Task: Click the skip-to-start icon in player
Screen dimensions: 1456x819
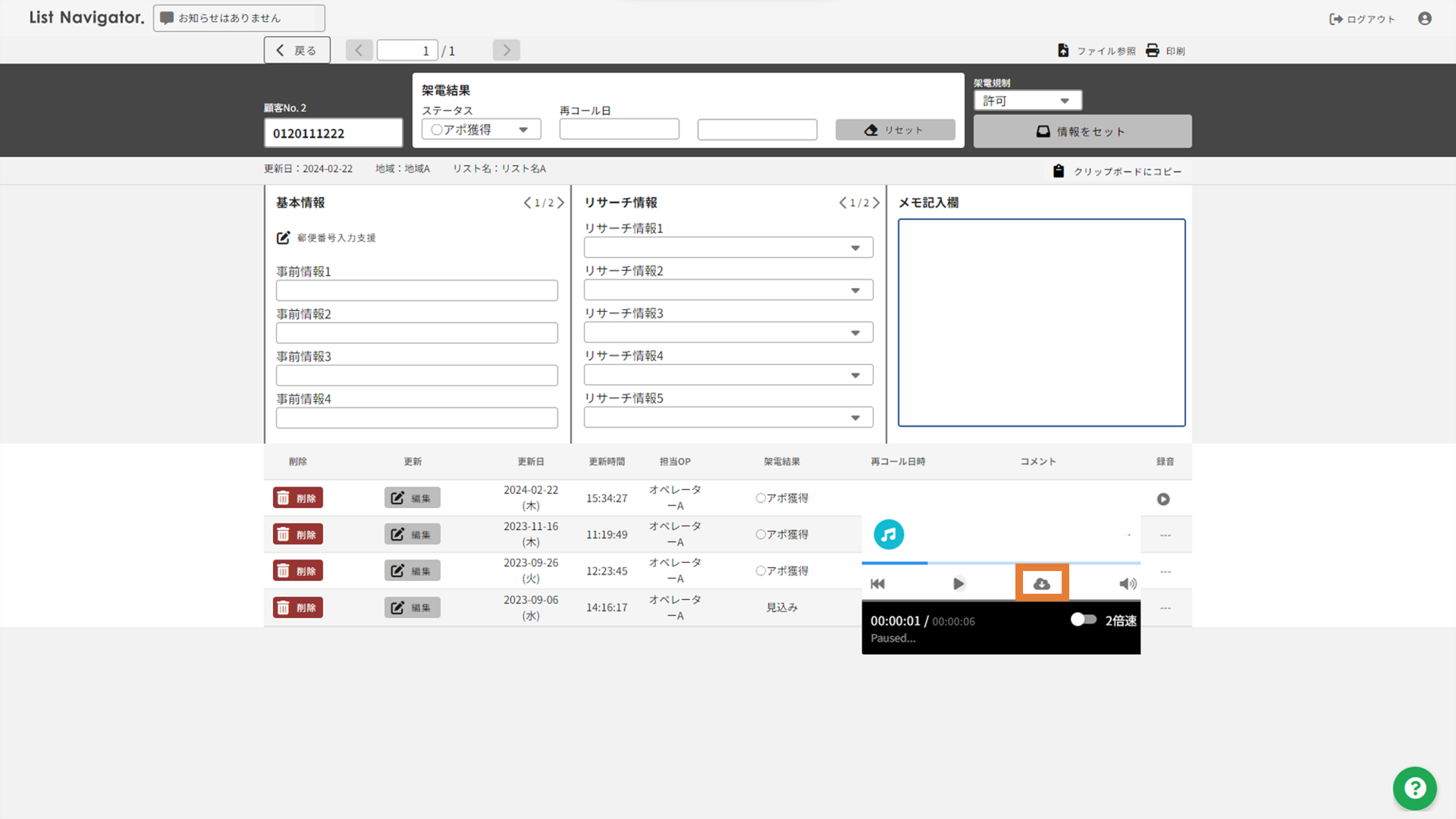Action: coord(878,583)
